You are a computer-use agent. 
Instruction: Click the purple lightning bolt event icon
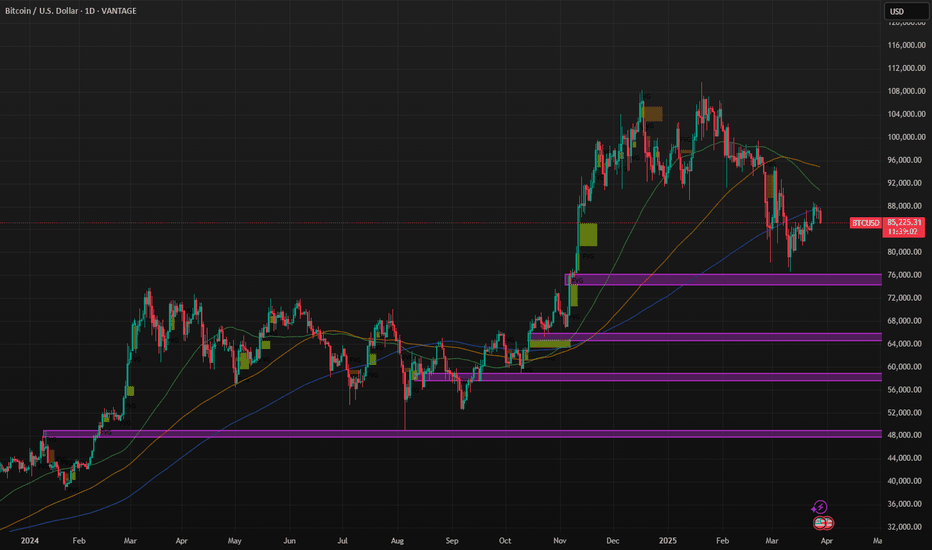pyautogui.click(x=820, y=507)
